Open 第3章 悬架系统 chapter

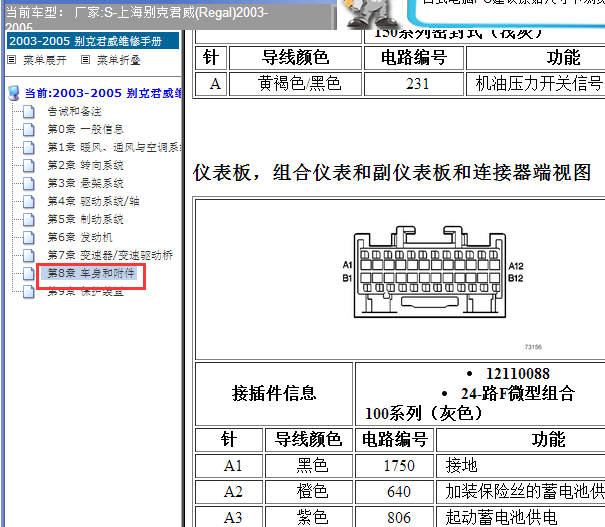(85, 183)
